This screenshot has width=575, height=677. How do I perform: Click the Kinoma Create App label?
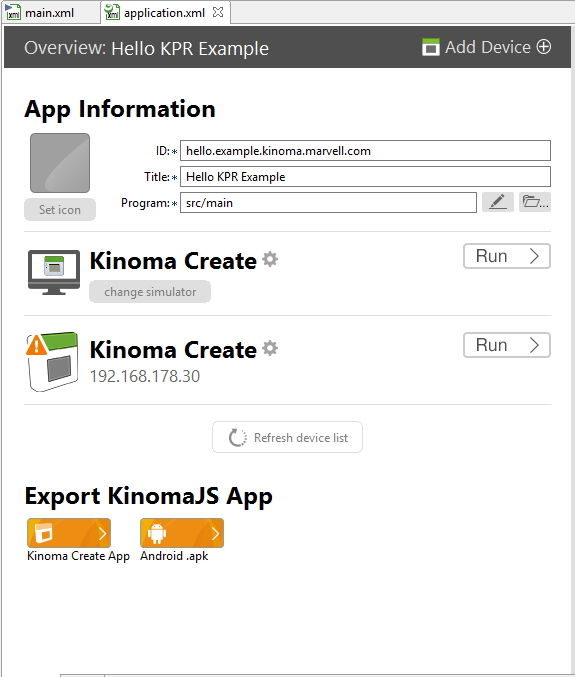pyautogui.click(x=78, y=556)
